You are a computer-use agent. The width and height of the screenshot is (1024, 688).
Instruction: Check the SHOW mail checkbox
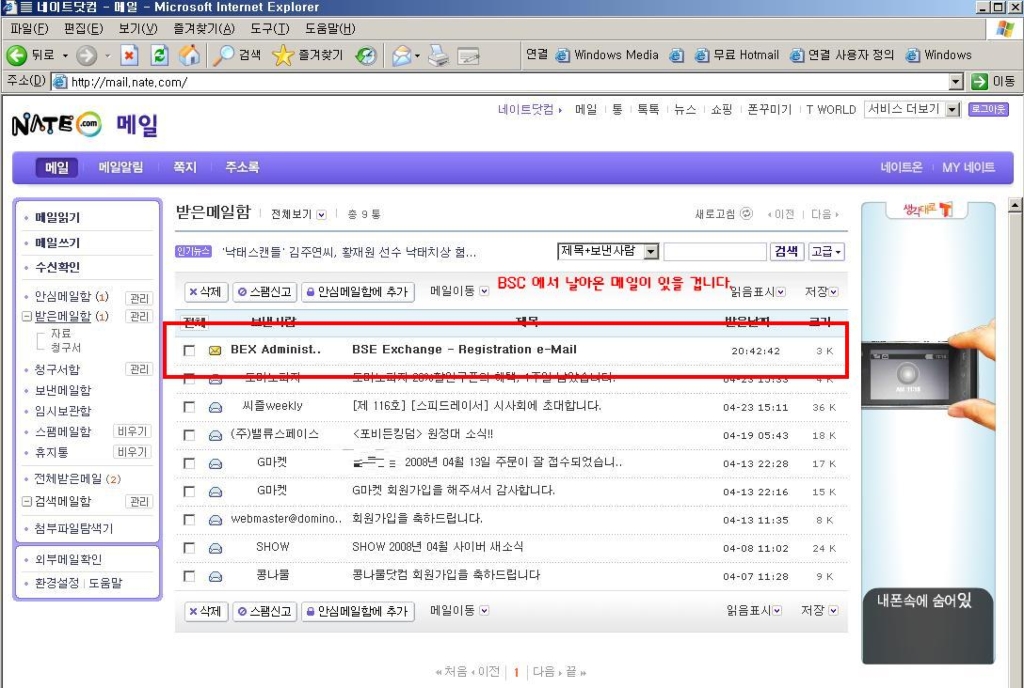tap(189, 548)
